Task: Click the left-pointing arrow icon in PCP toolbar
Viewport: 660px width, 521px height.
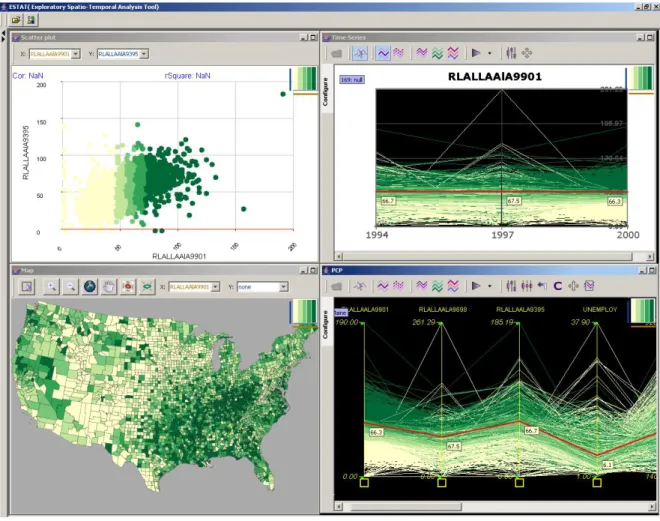Action: pyautogui.click(x=542, y=286)
